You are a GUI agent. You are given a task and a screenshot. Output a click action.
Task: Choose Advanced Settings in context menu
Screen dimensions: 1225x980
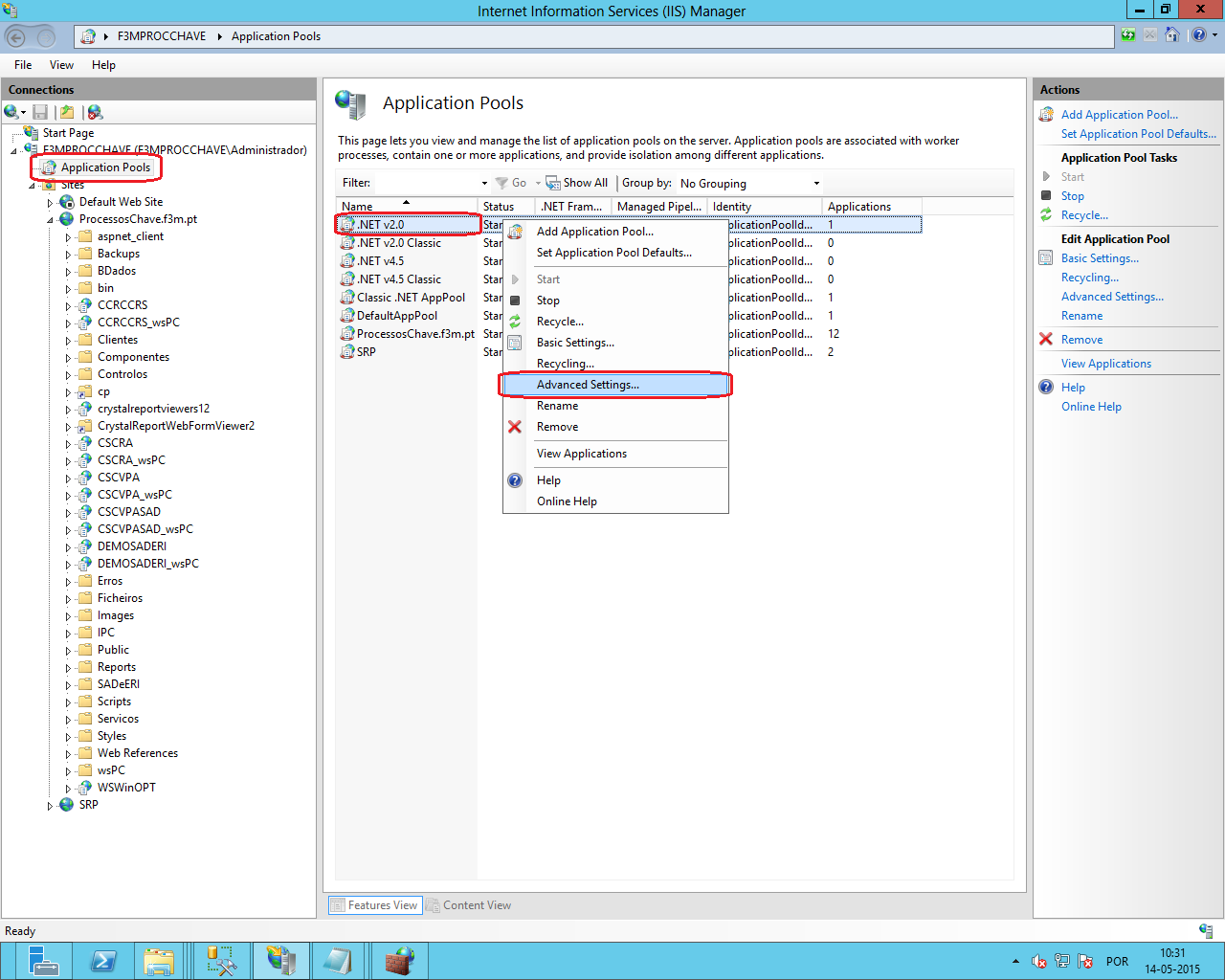coord(615,385)
